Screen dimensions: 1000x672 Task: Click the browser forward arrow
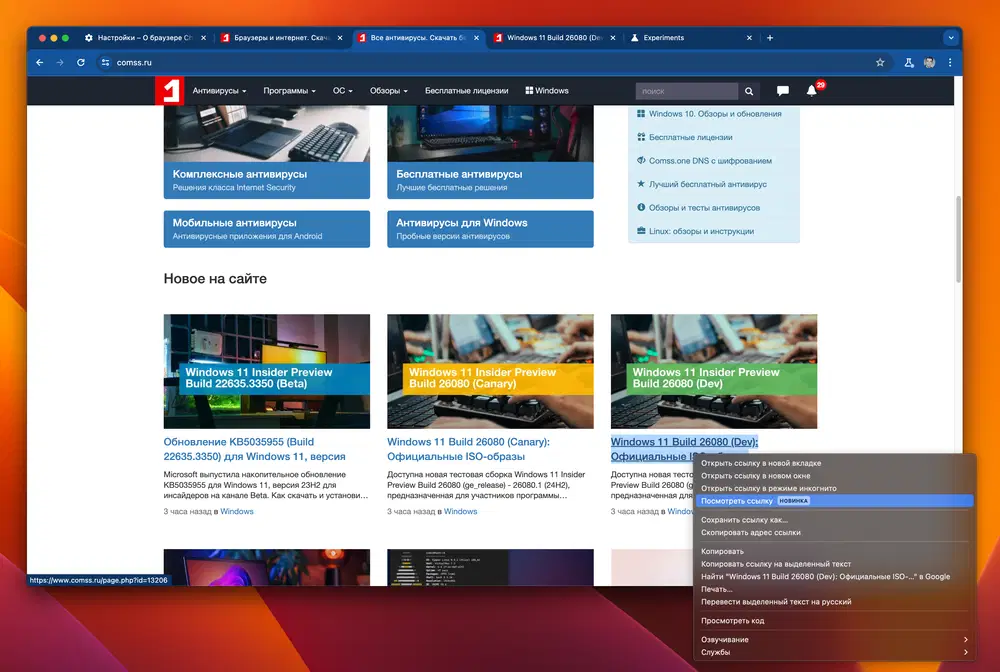pyautogui.click(x=60, y=62)
